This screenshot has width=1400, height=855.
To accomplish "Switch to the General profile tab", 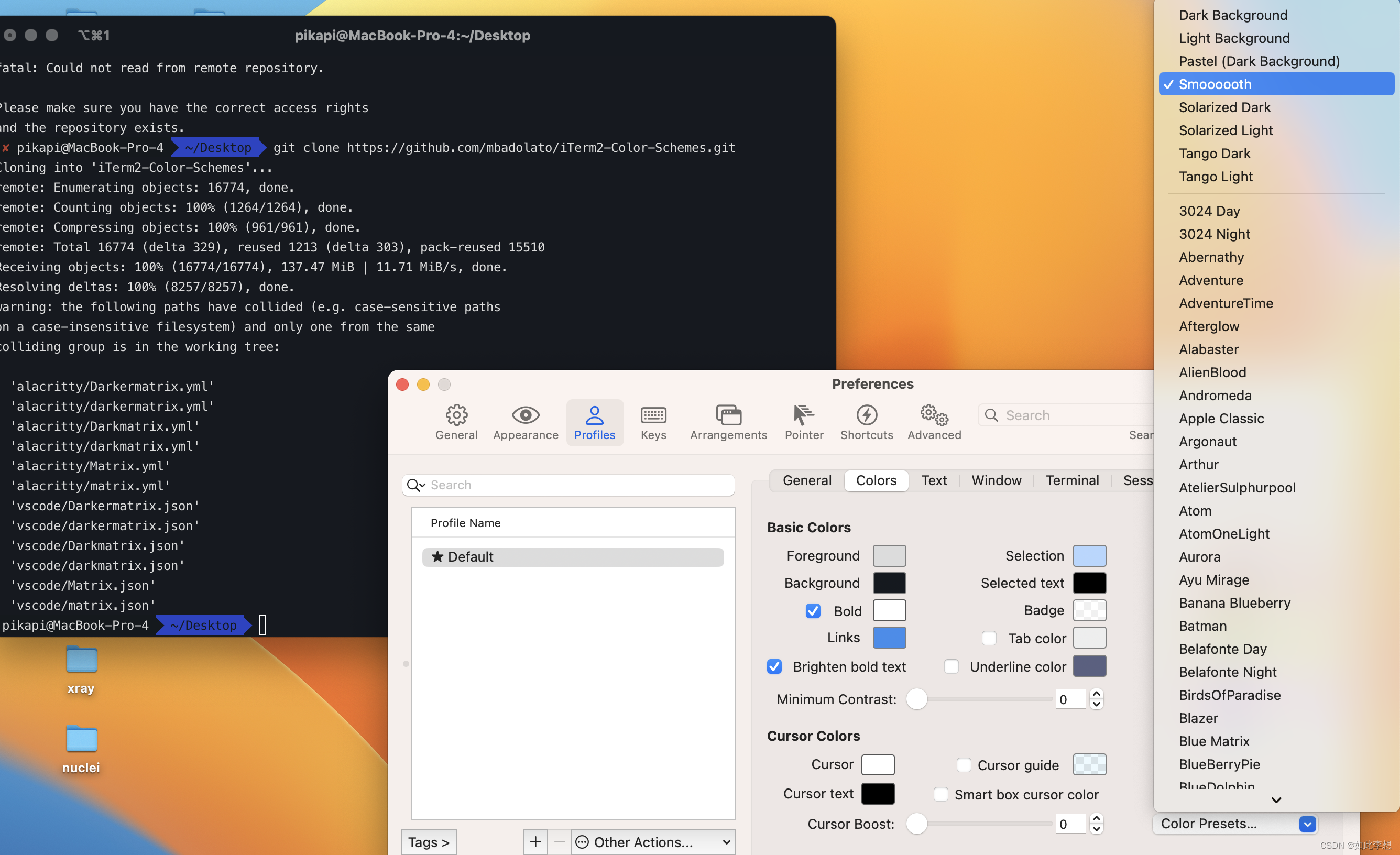I will click(x=806, y=480).
